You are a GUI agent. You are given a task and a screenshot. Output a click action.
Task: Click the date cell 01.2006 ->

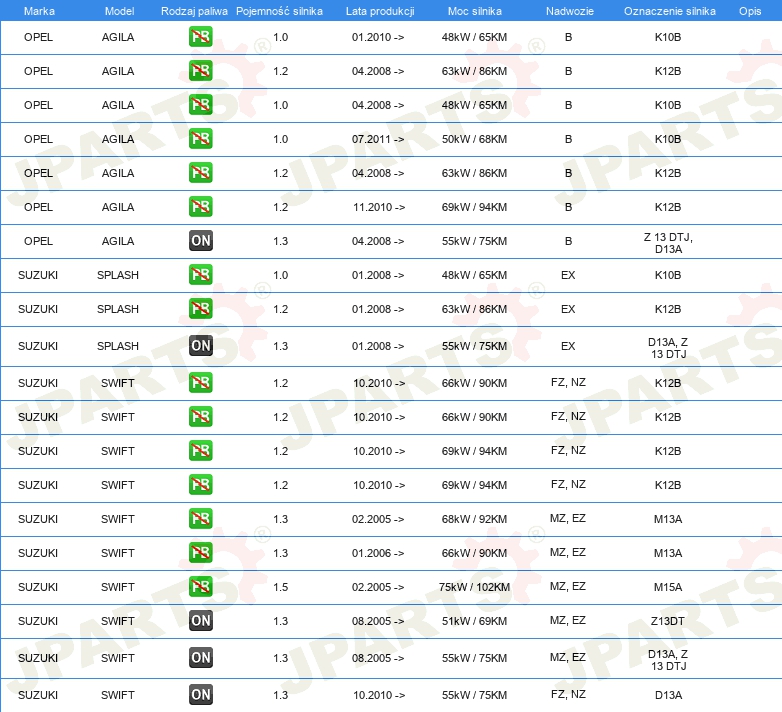coord(378,553)
